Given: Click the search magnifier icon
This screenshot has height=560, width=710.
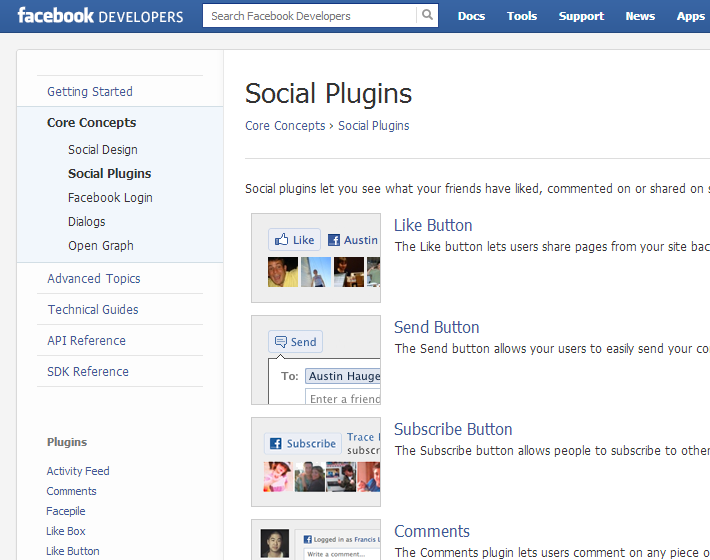Looking at the screenshot, I should 427,15.
